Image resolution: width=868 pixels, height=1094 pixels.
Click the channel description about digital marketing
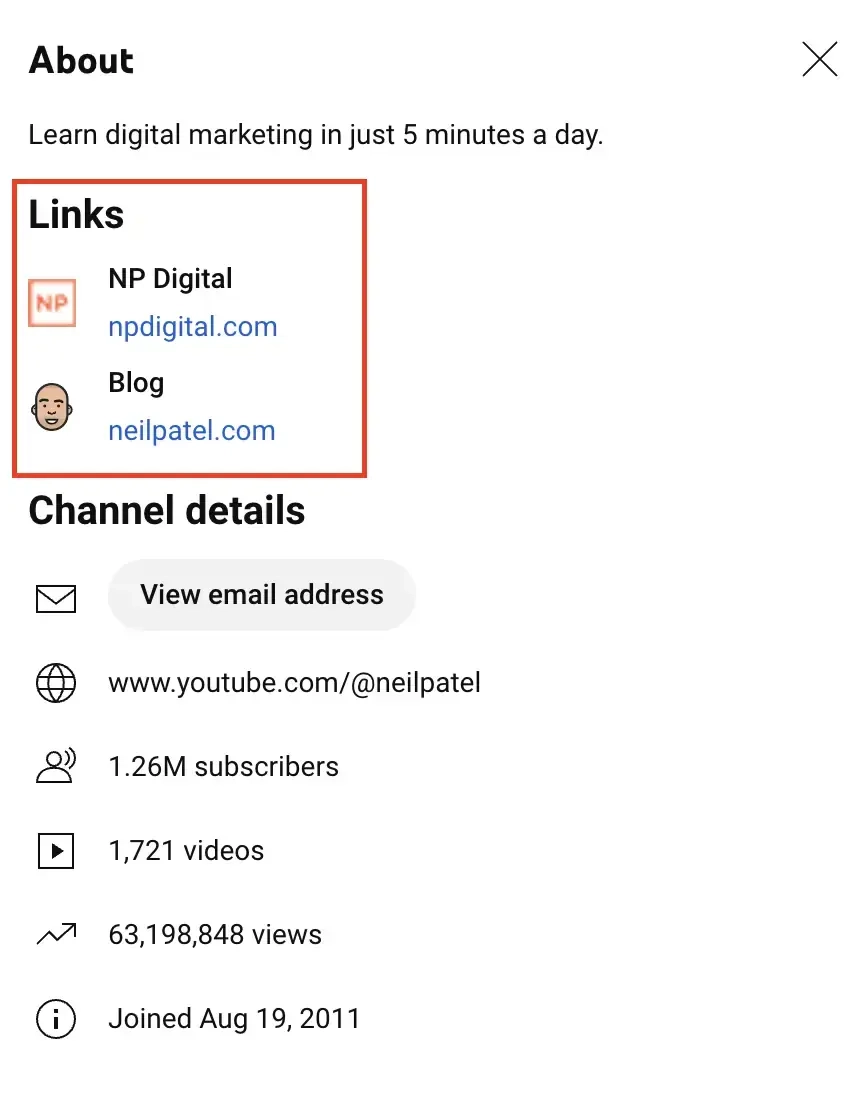point(316,134)
